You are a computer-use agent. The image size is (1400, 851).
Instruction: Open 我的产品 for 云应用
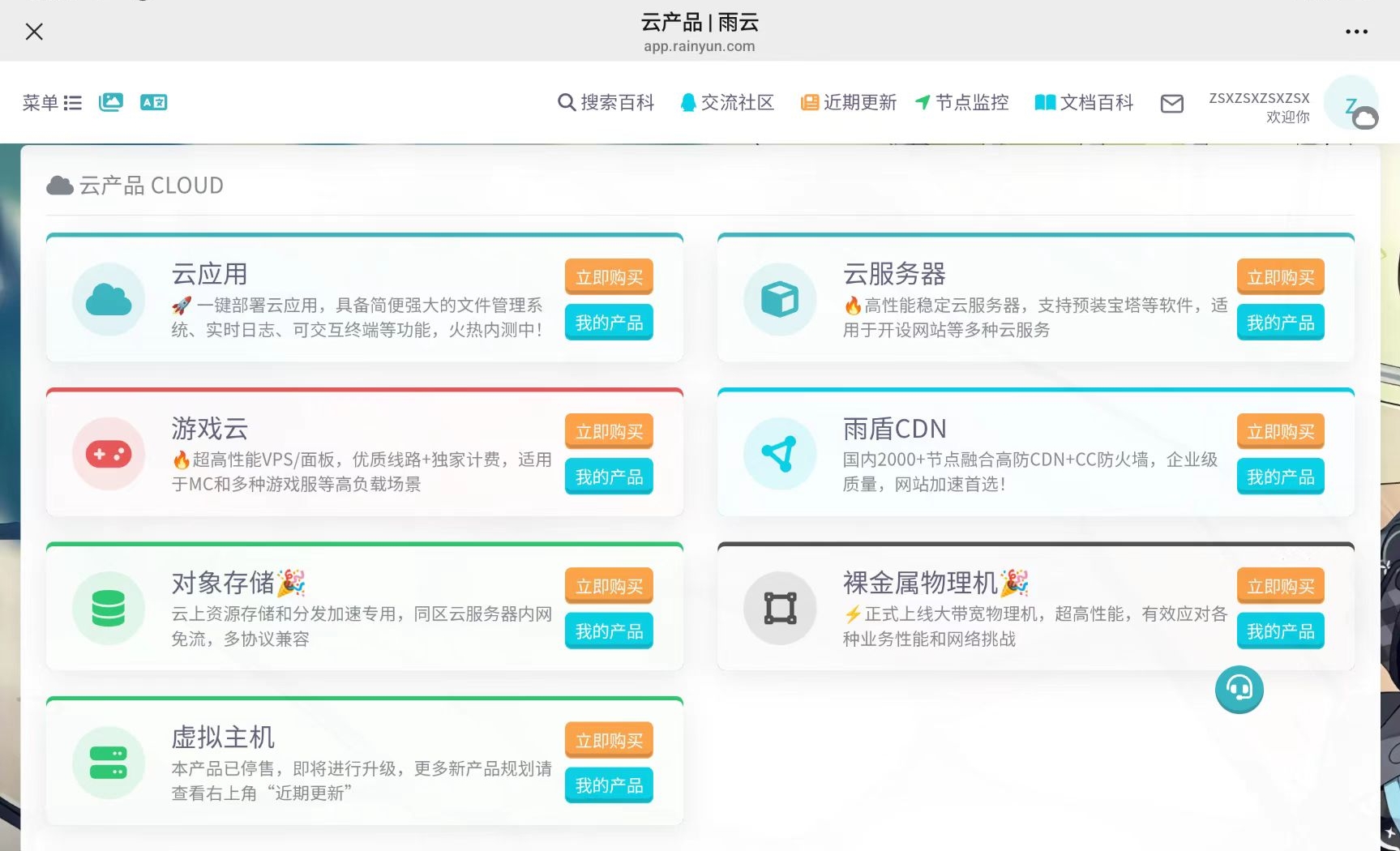click(x=609, y=323)
